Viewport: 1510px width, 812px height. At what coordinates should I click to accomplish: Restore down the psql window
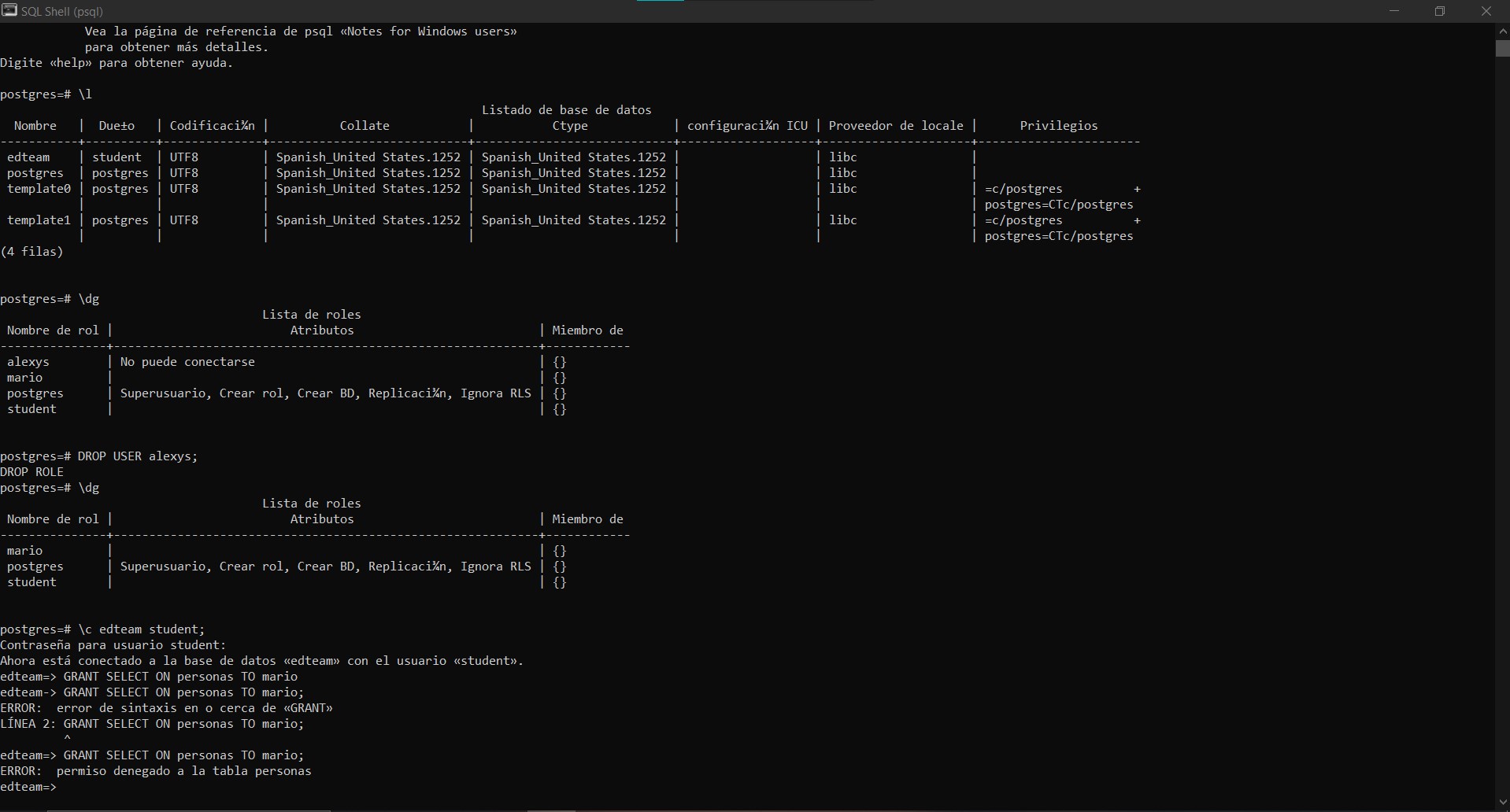1440,11
